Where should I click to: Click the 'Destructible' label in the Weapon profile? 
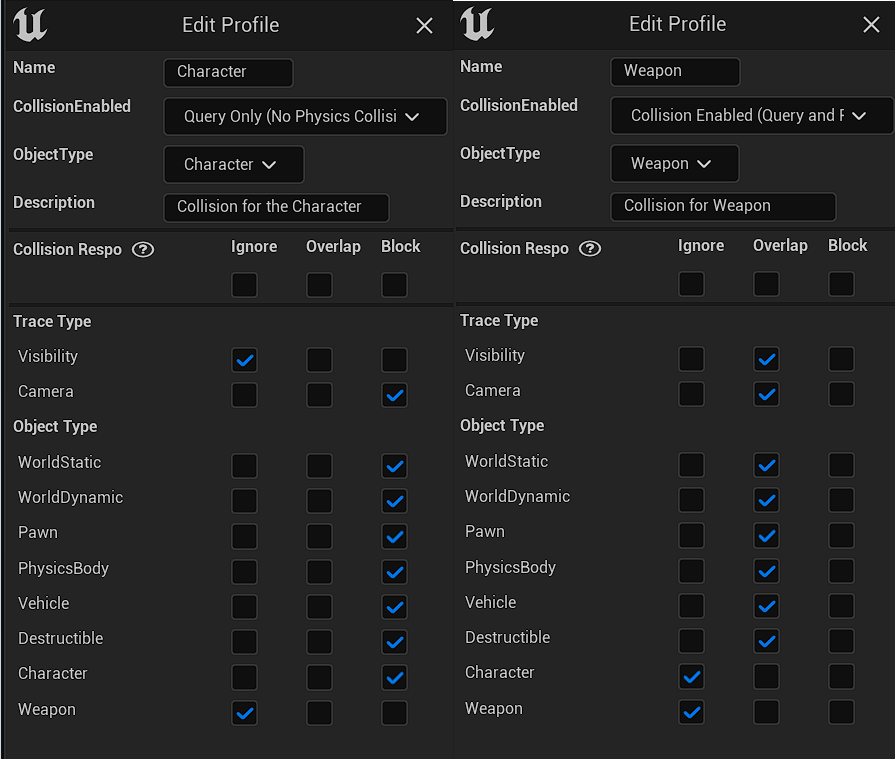pyautogui.click(x=507, y=637)
